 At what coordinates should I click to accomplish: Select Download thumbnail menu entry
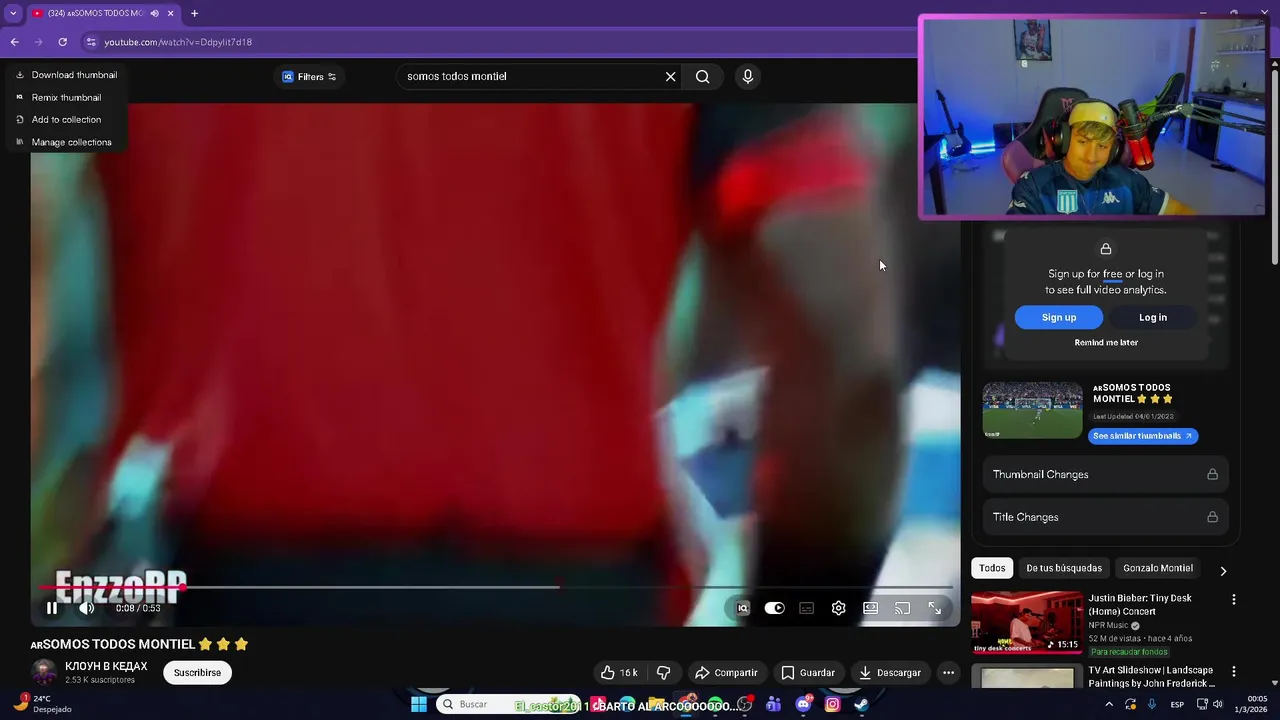[x=66, y=75]
